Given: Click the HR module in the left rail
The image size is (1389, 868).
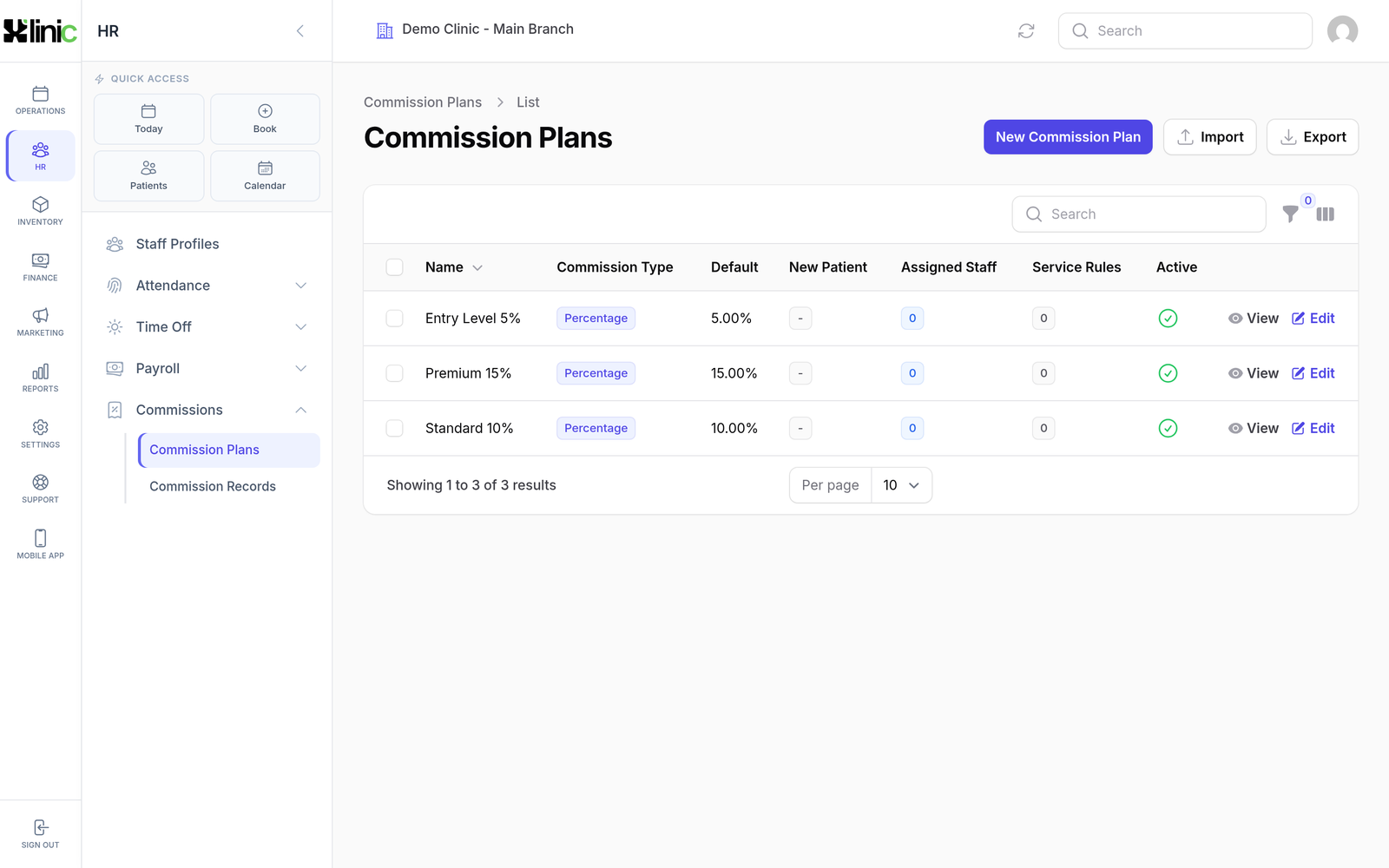Looking at the screenshot, I should (40, 155).
